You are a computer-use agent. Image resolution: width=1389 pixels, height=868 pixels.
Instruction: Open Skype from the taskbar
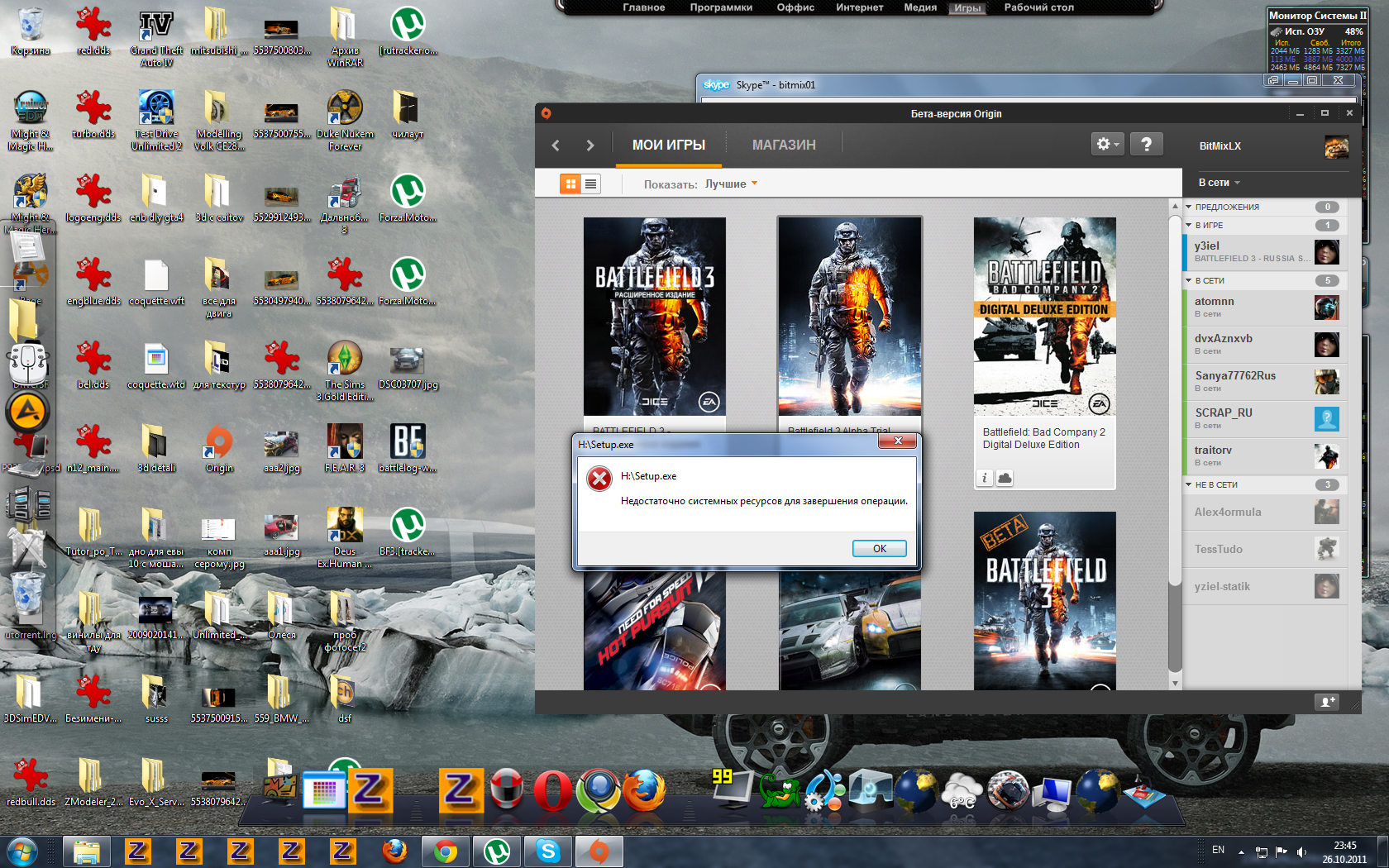pos(548,851)
